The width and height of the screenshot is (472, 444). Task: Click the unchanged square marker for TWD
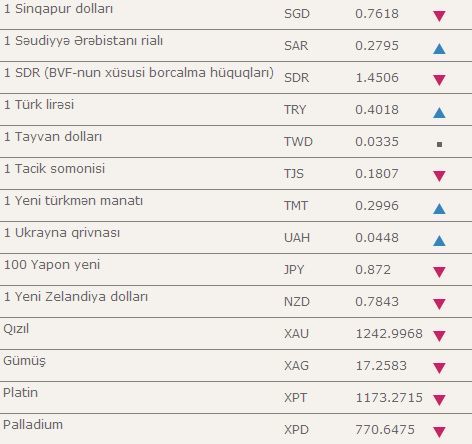[x=439, y=144]
